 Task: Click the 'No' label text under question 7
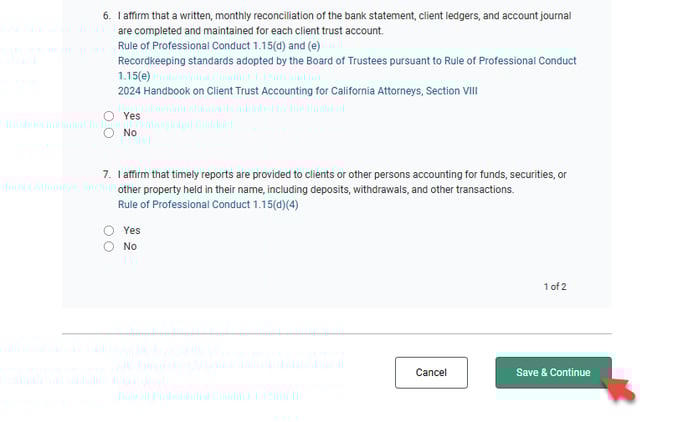coord(130,246)
